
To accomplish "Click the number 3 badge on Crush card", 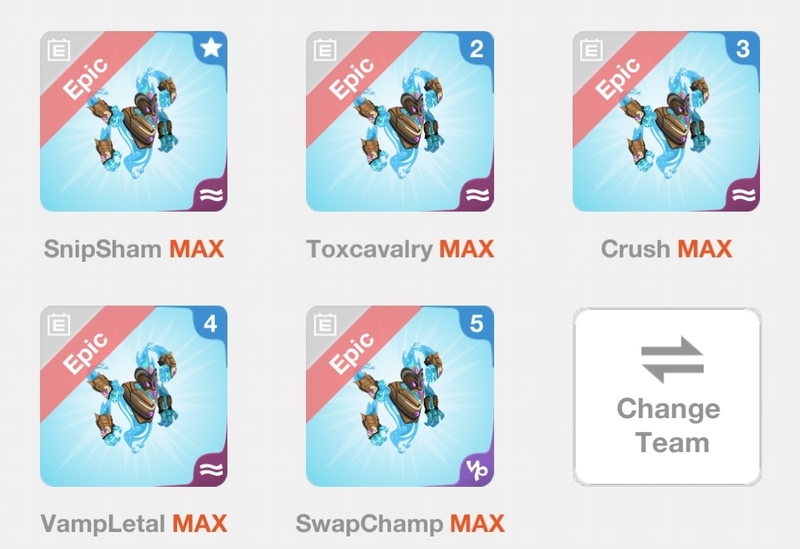I will point(743,48).
